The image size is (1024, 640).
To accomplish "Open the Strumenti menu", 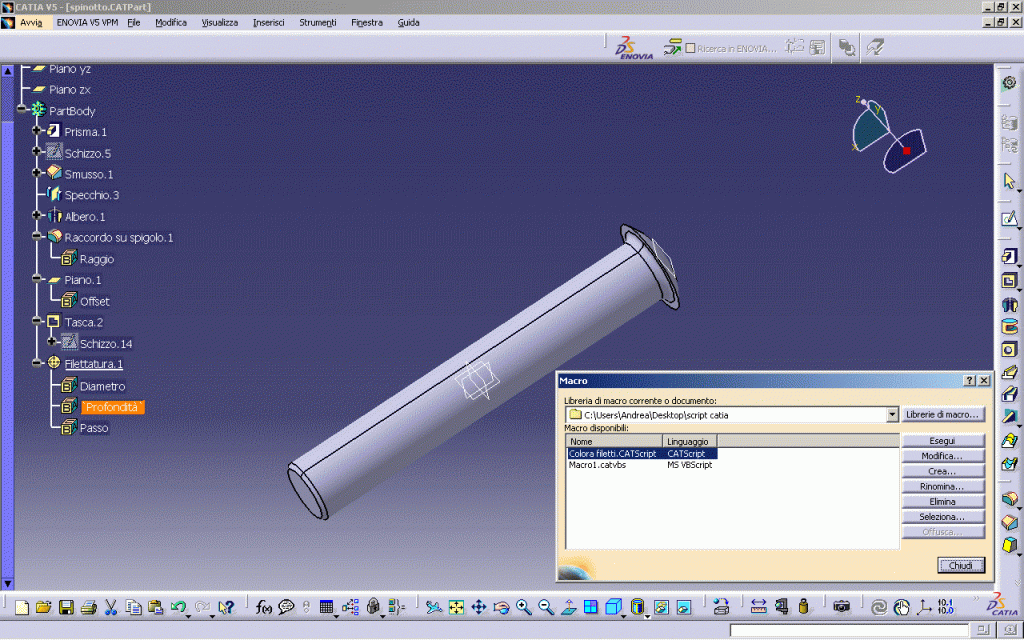I will pos(317,22).
